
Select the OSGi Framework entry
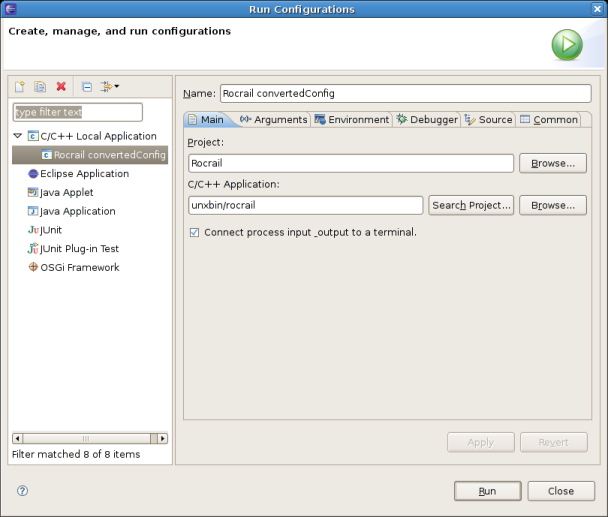(x=79, y=268)
